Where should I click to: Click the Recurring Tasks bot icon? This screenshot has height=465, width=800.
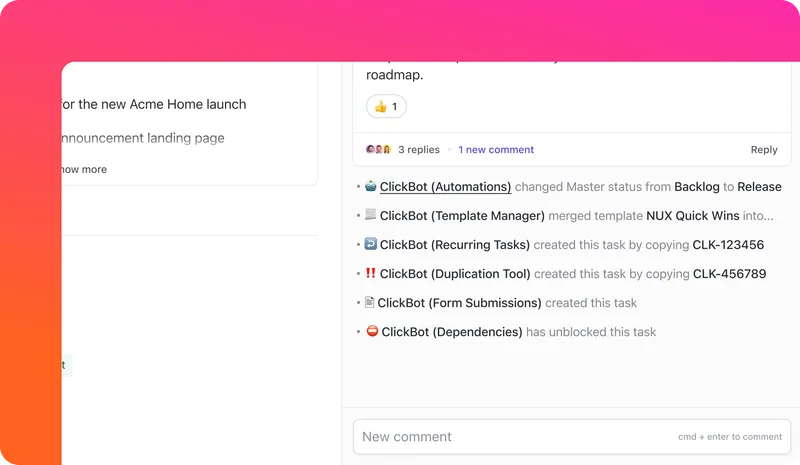pyautogui.click(x=371, y=244)
